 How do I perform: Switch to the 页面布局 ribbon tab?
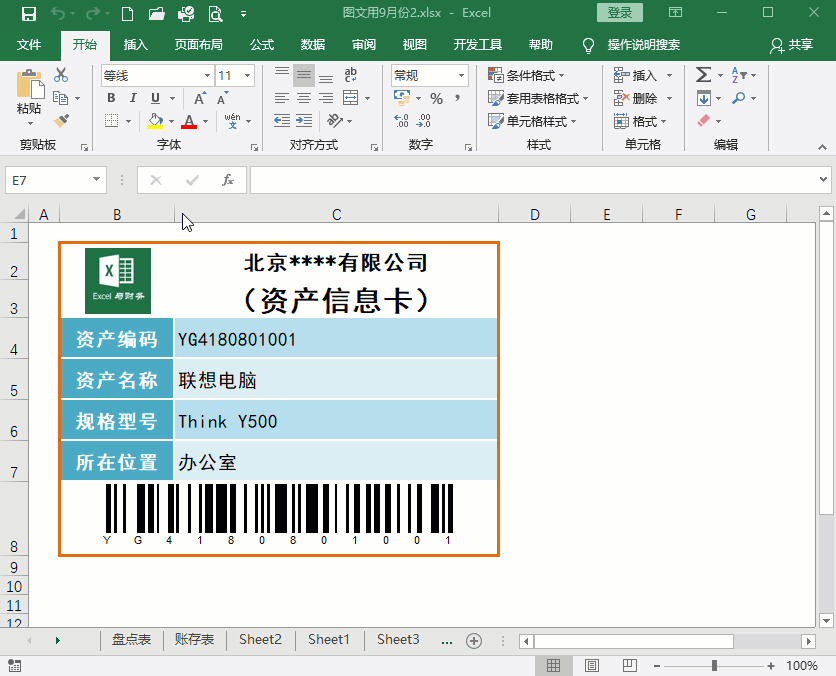pyautogui.click(x=198, y=45)
